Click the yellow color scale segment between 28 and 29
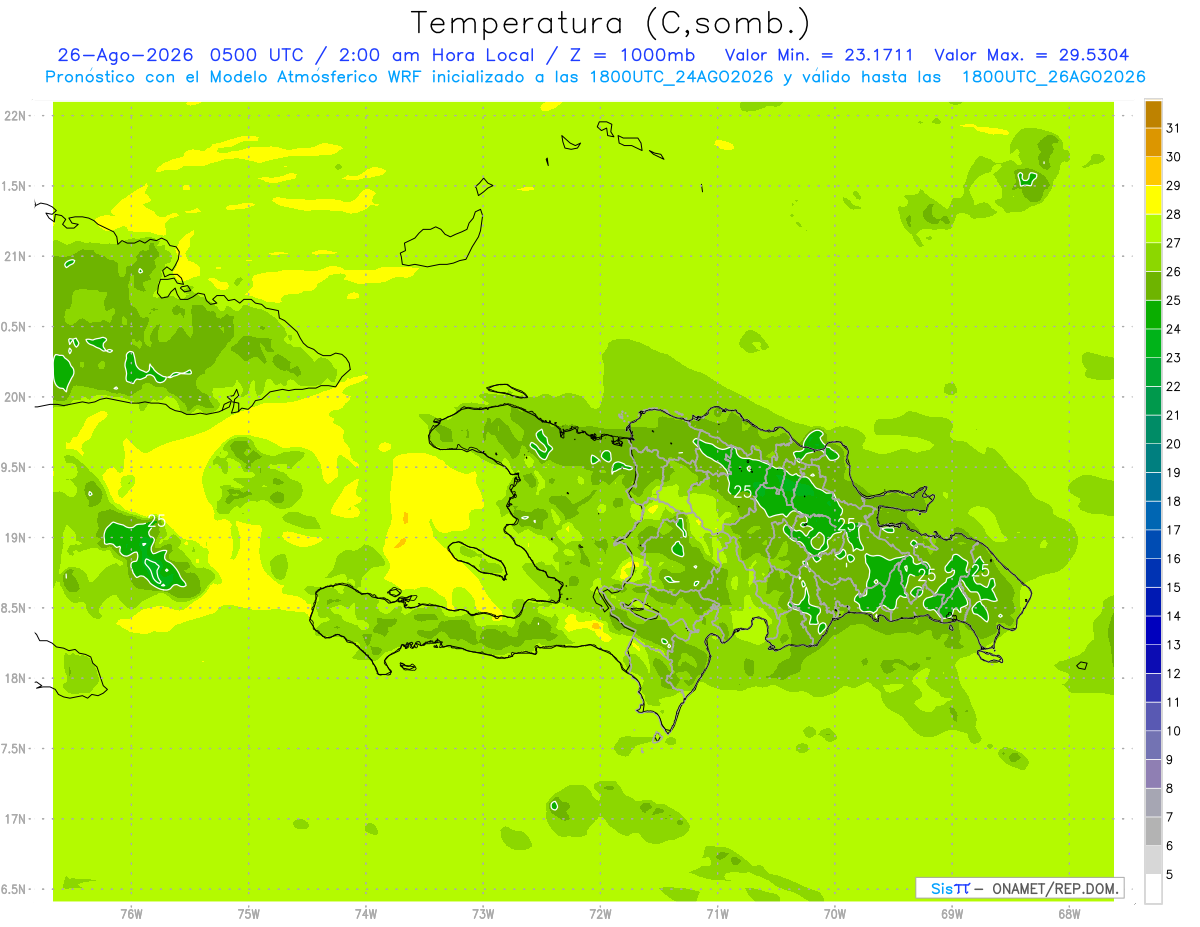This screenshot has height=927, width=1200. 1153,200
